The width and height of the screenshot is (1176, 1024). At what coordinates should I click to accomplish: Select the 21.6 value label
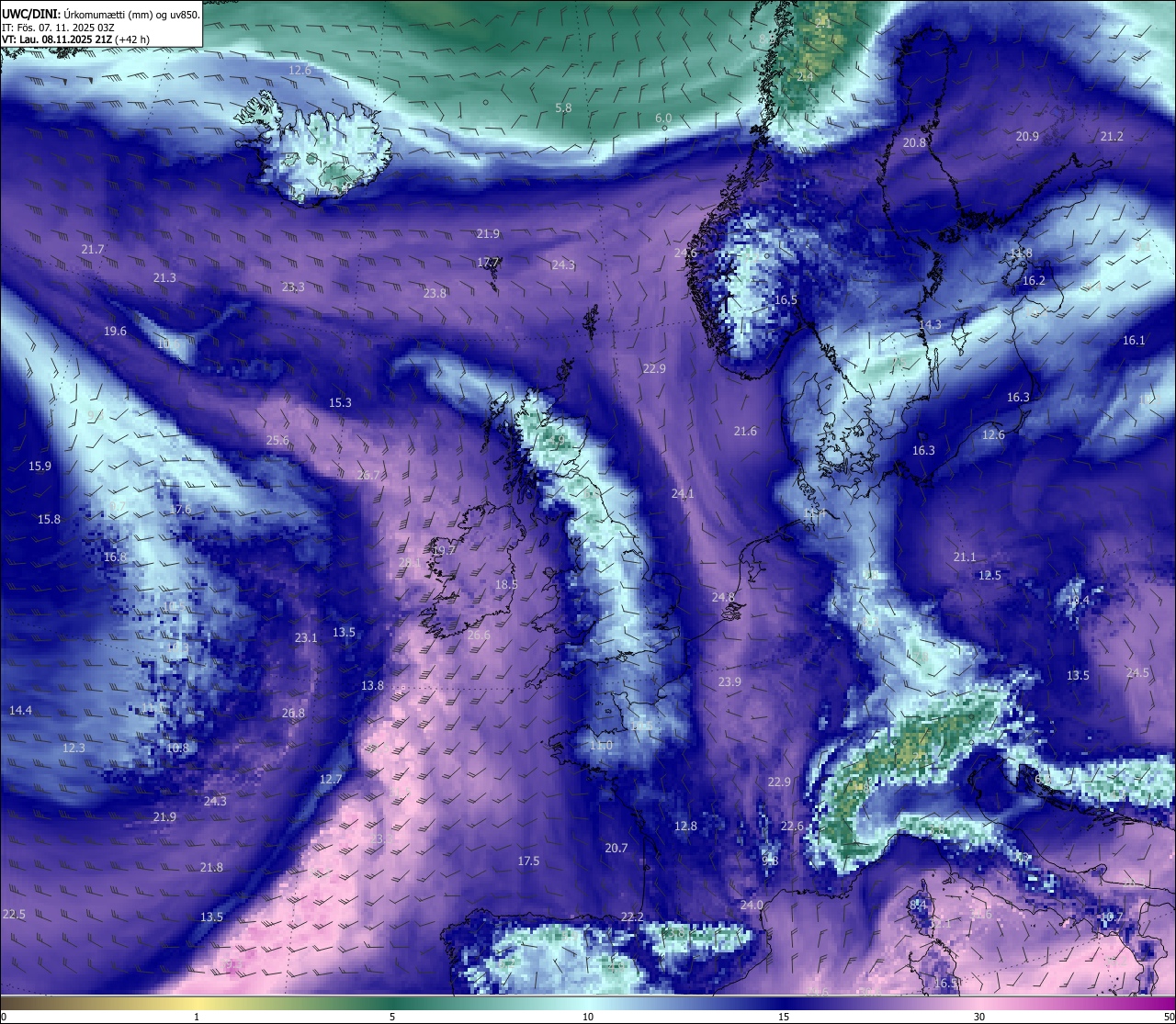745,431
